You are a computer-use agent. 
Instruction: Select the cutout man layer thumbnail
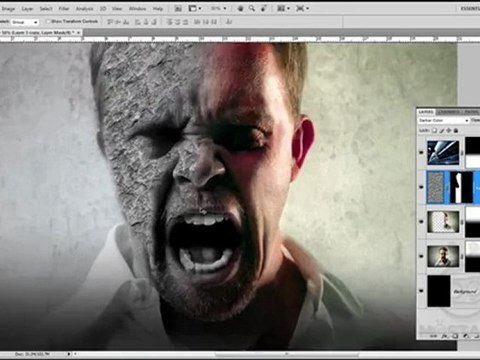tap(443, 222)
